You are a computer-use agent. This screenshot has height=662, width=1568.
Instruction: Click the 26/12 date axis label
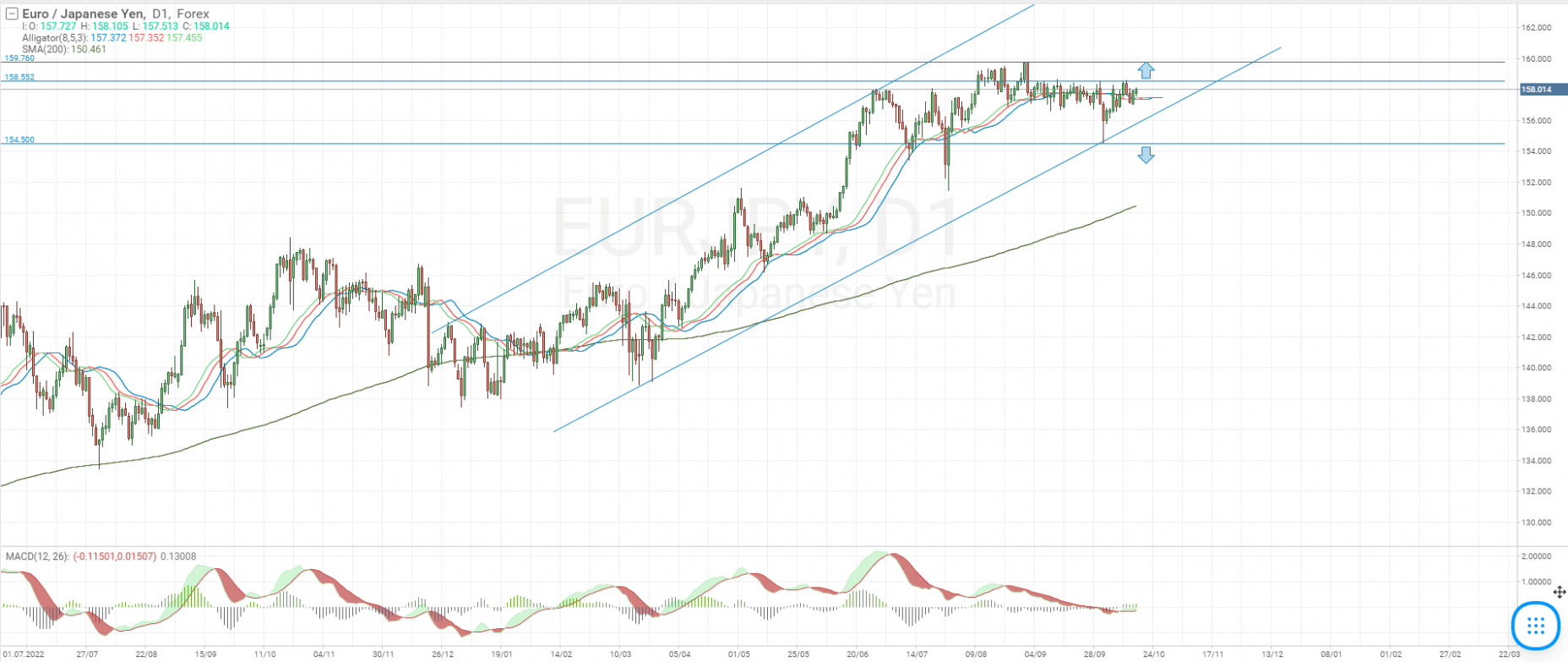click(x=443, y=654)
